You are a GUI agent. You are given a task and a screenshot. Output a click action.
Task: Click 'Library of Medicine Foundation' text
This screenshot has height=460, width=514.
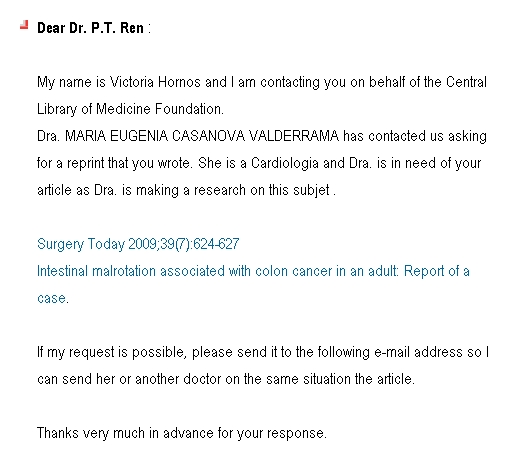(x=130, y=109)
